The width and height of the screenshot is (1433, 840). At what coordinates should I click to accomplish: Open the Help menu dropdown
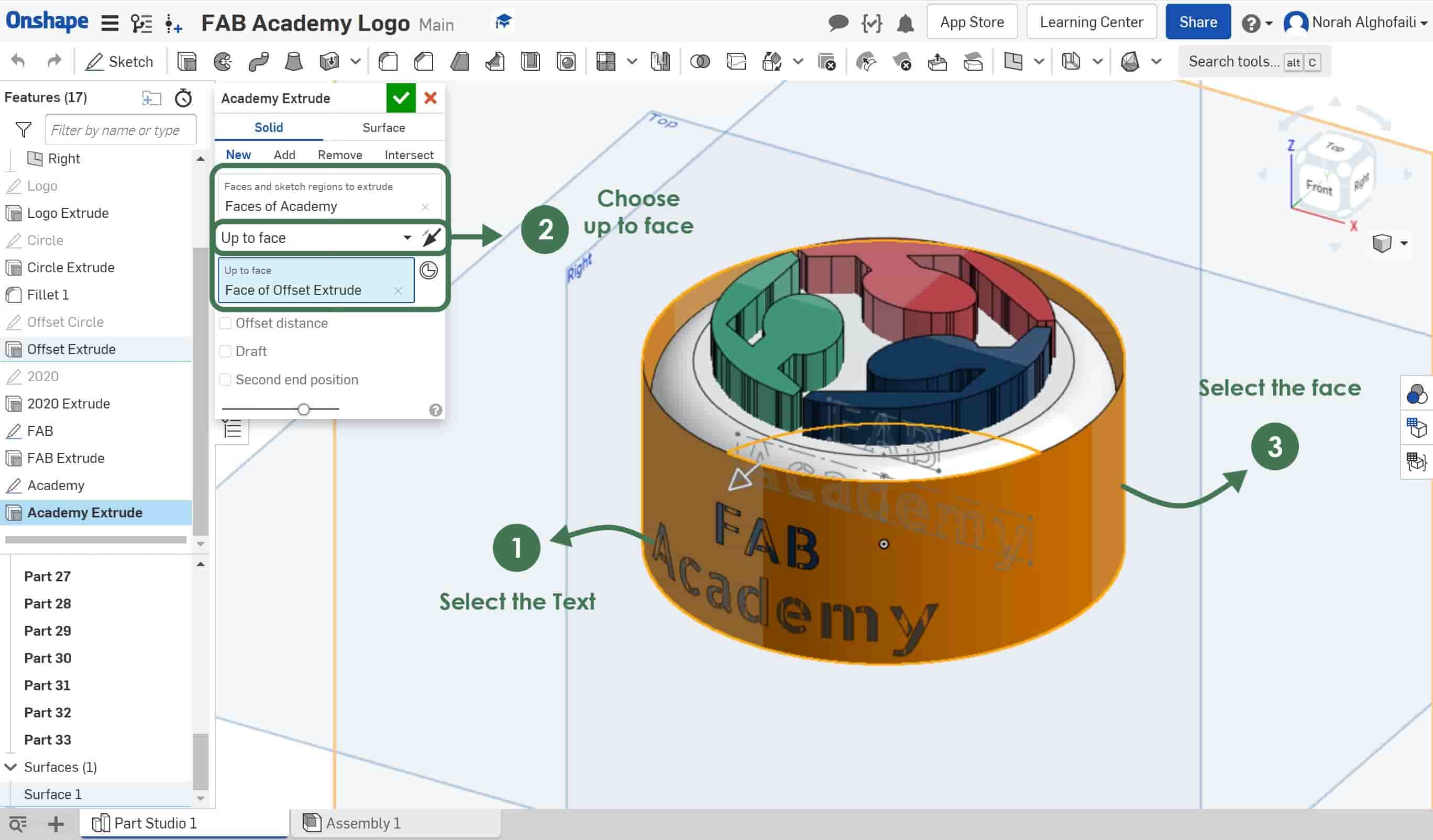(x=1256, y=24)
